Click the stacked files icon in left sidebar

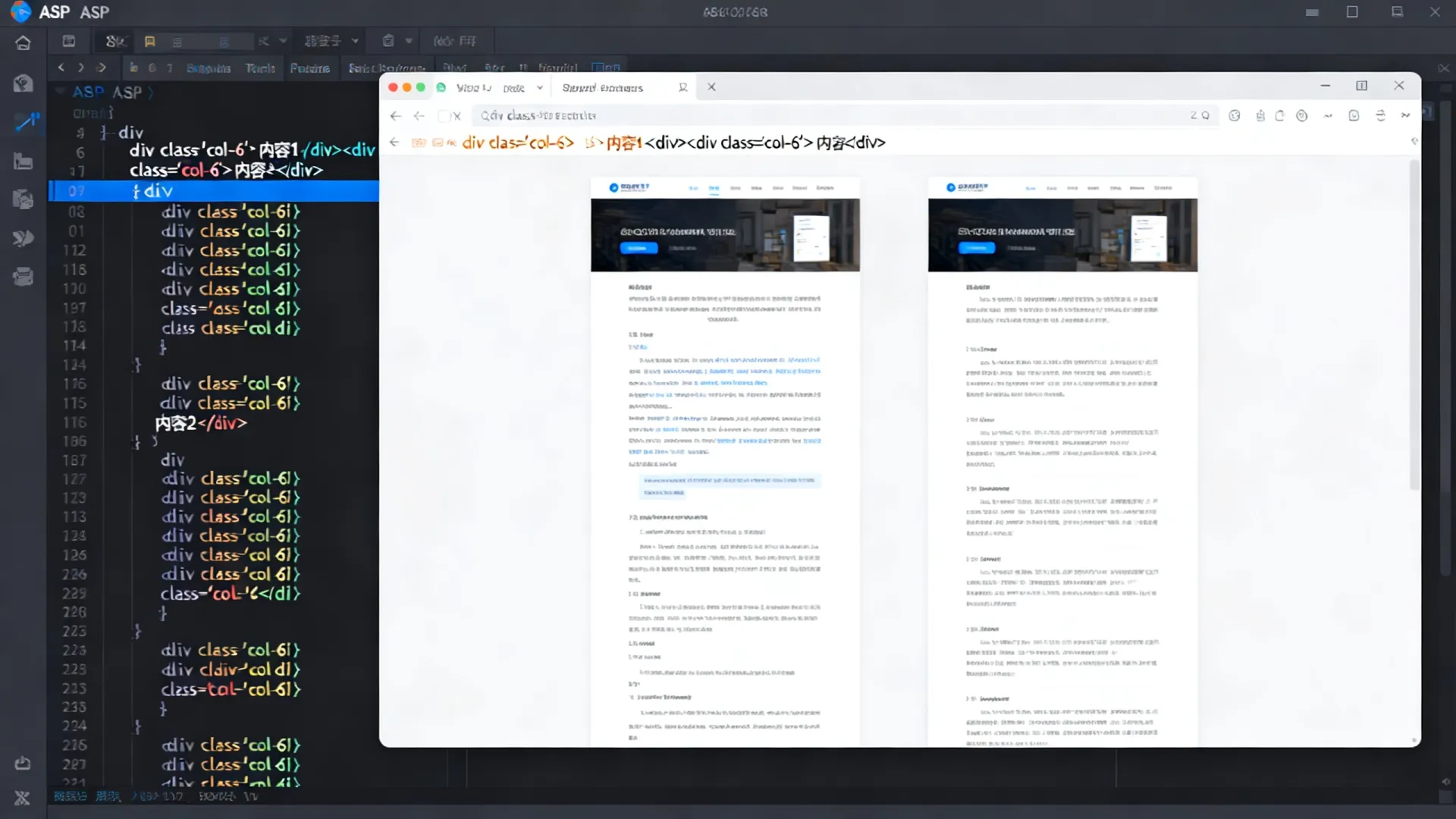pos(23,199)
